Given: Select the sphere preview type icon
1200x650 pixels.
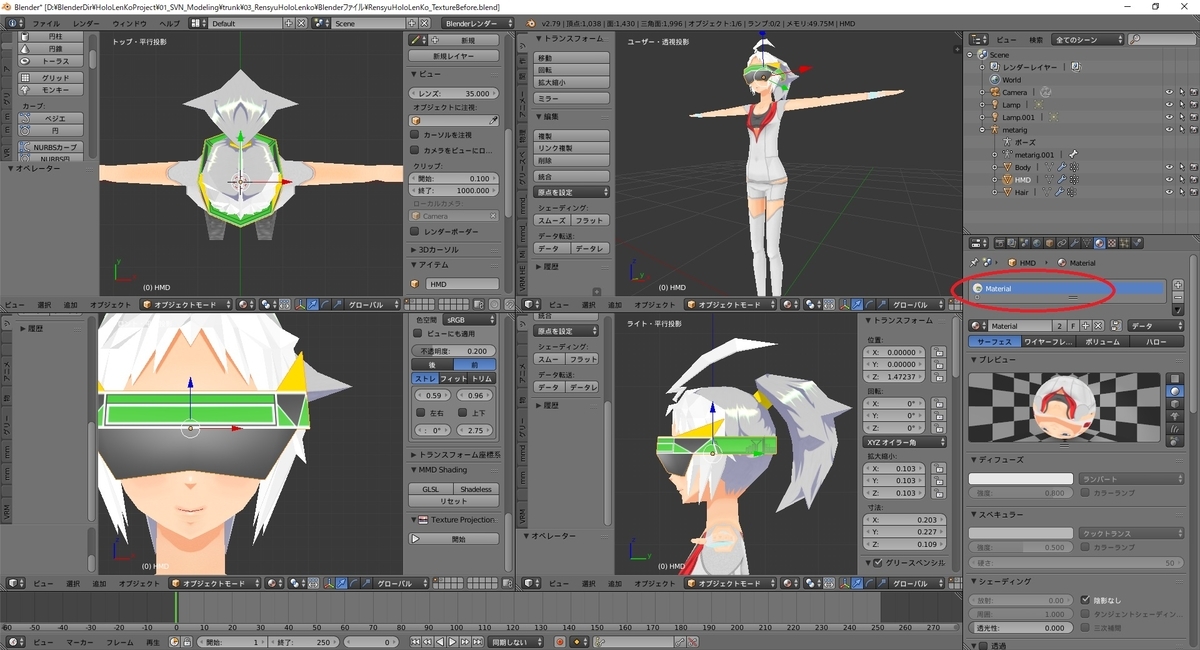Looking at the screenshot, I should pyautogui.click(x=1175, y=391).
